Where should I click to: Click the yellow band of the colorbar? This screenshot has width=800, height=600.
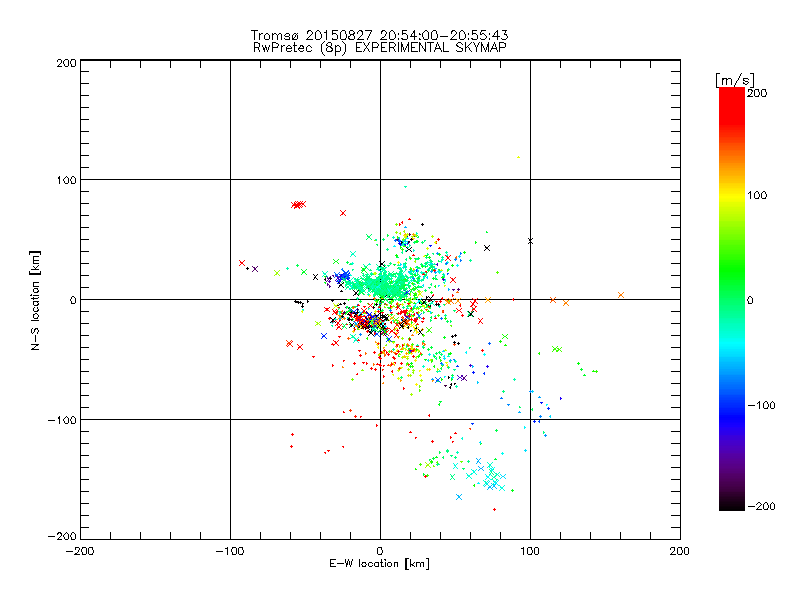(732, 196)
